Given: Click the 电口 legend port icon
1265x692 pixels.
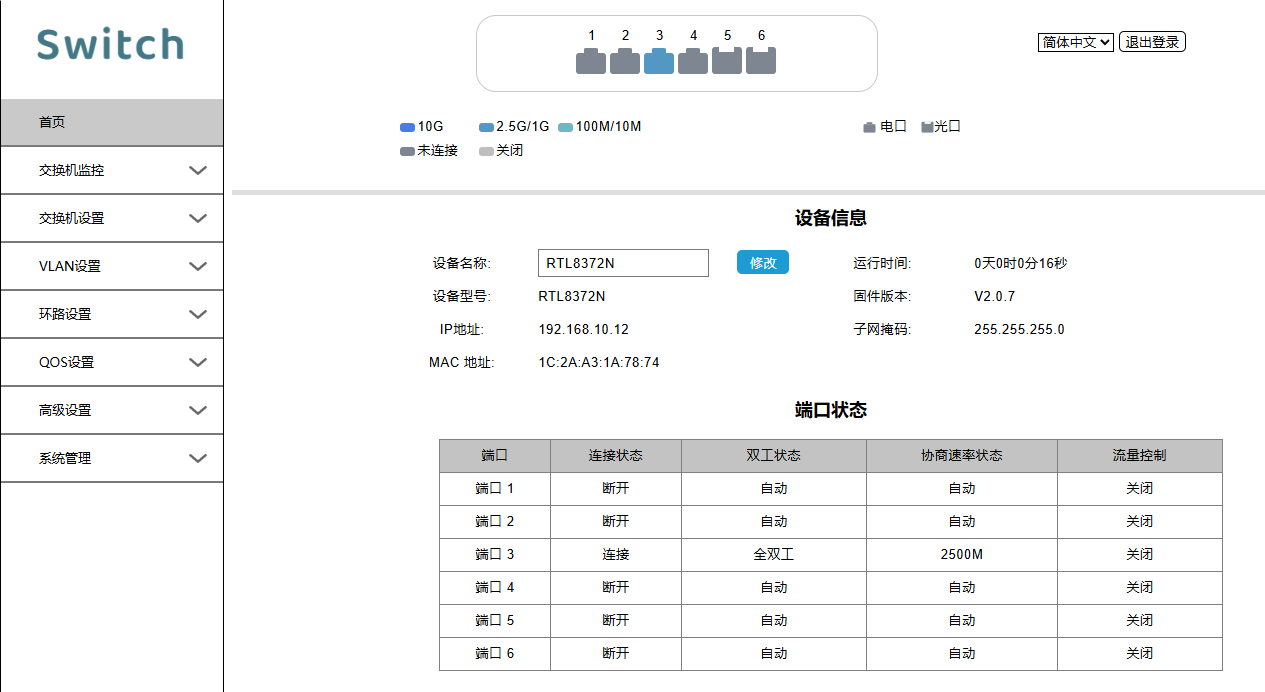Looking at the screenshot, I should 869,127.
